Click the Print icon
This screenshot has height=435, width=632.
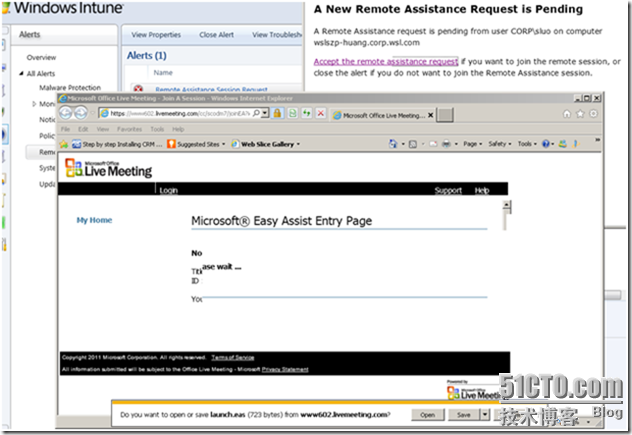446,144
